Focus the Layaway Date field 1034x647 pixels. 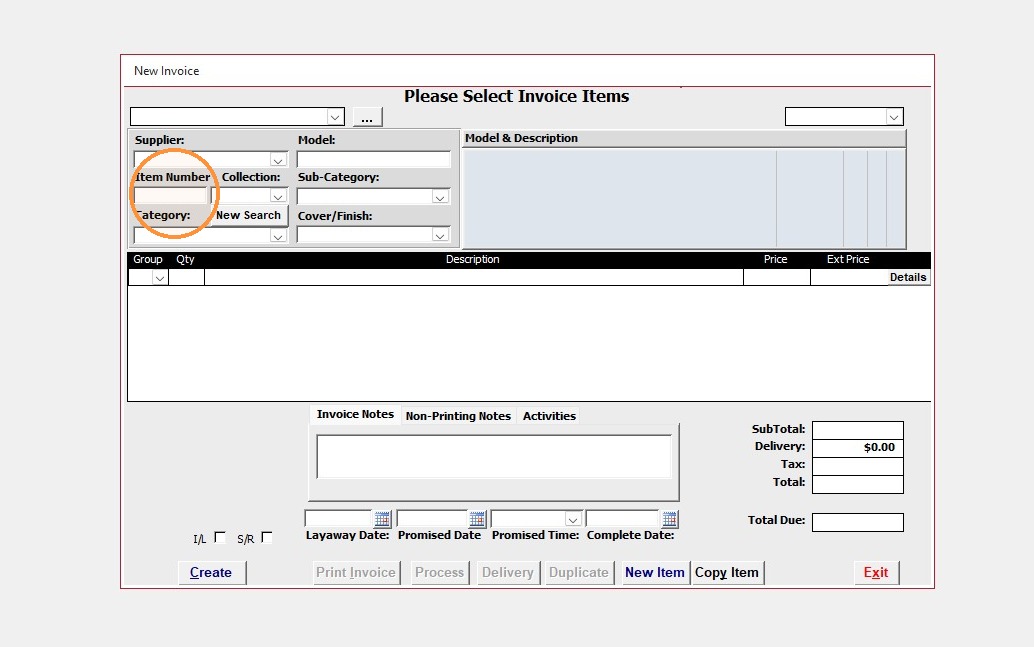[x=339, y=519]
